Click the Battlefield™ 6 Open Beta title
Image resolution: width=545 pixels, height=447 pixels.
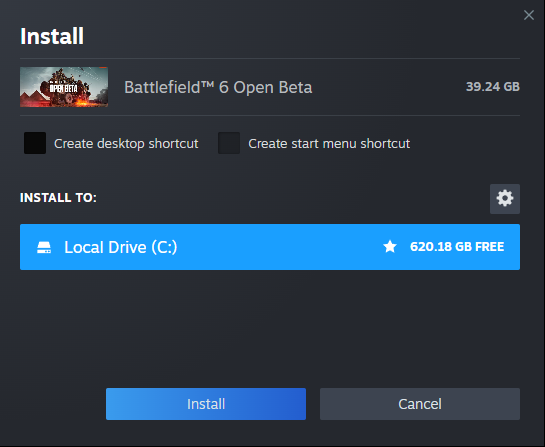pyautogui.click(x=218, y=87)
